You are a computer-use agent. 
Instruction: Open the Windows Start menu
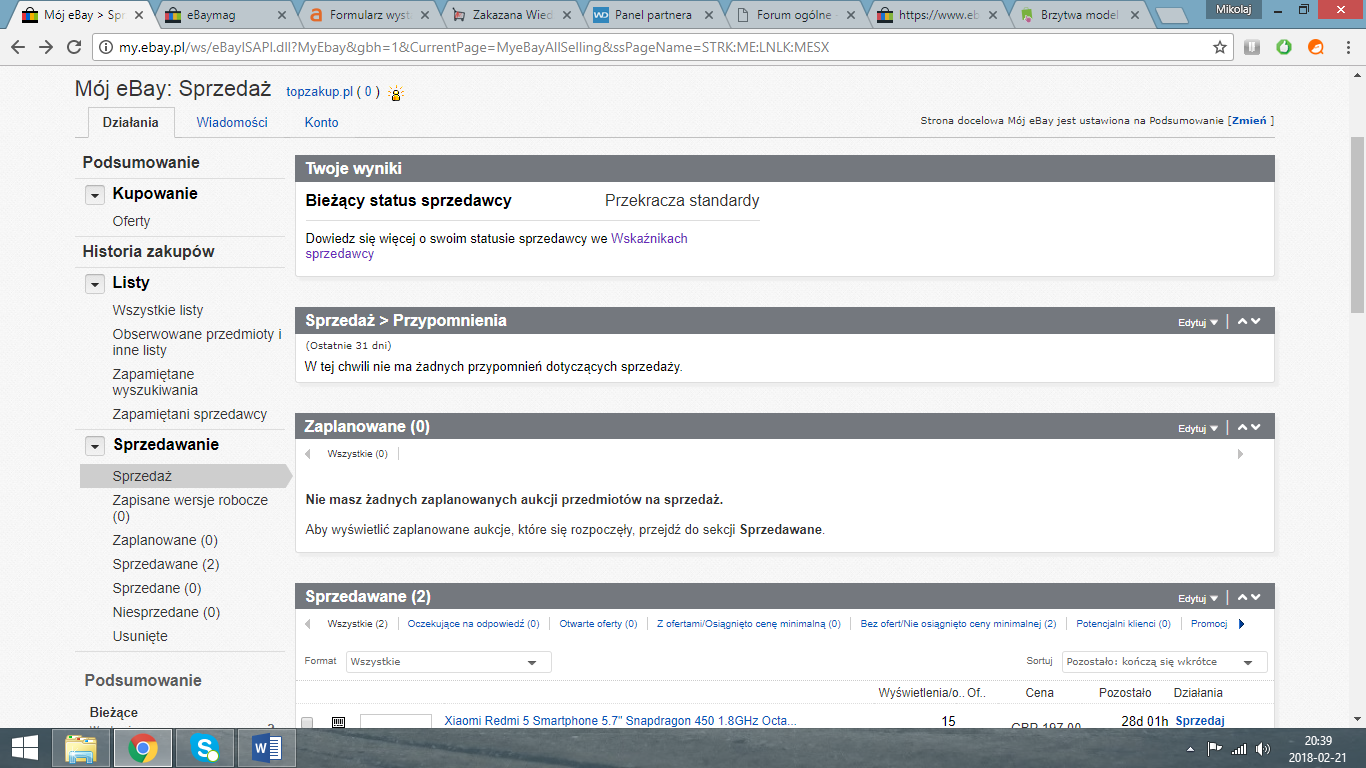(x=25, y=747)
